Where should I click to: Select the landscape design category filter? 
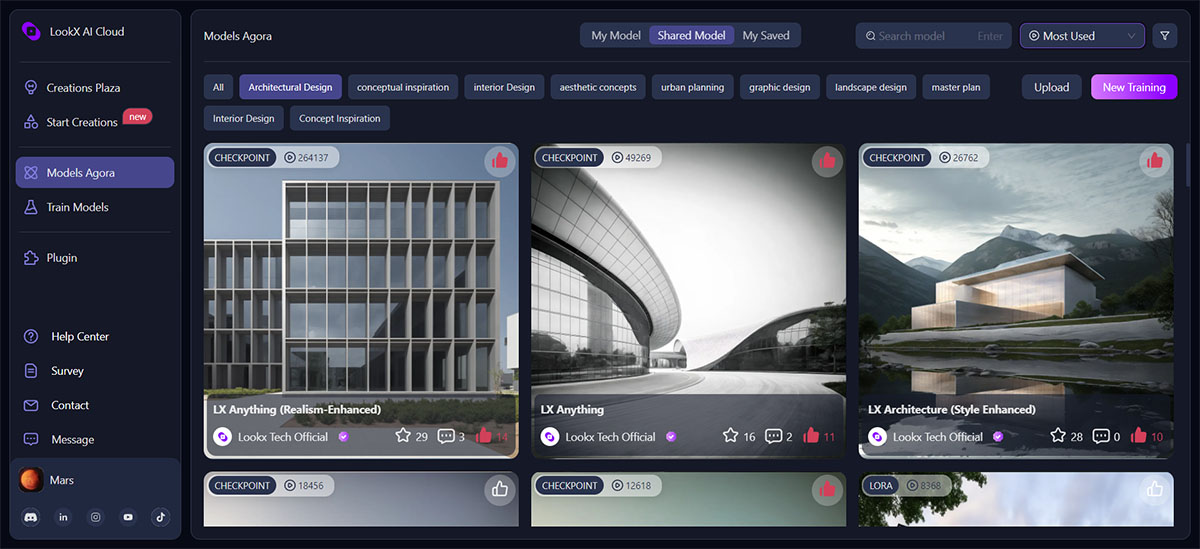pos(870,87)
